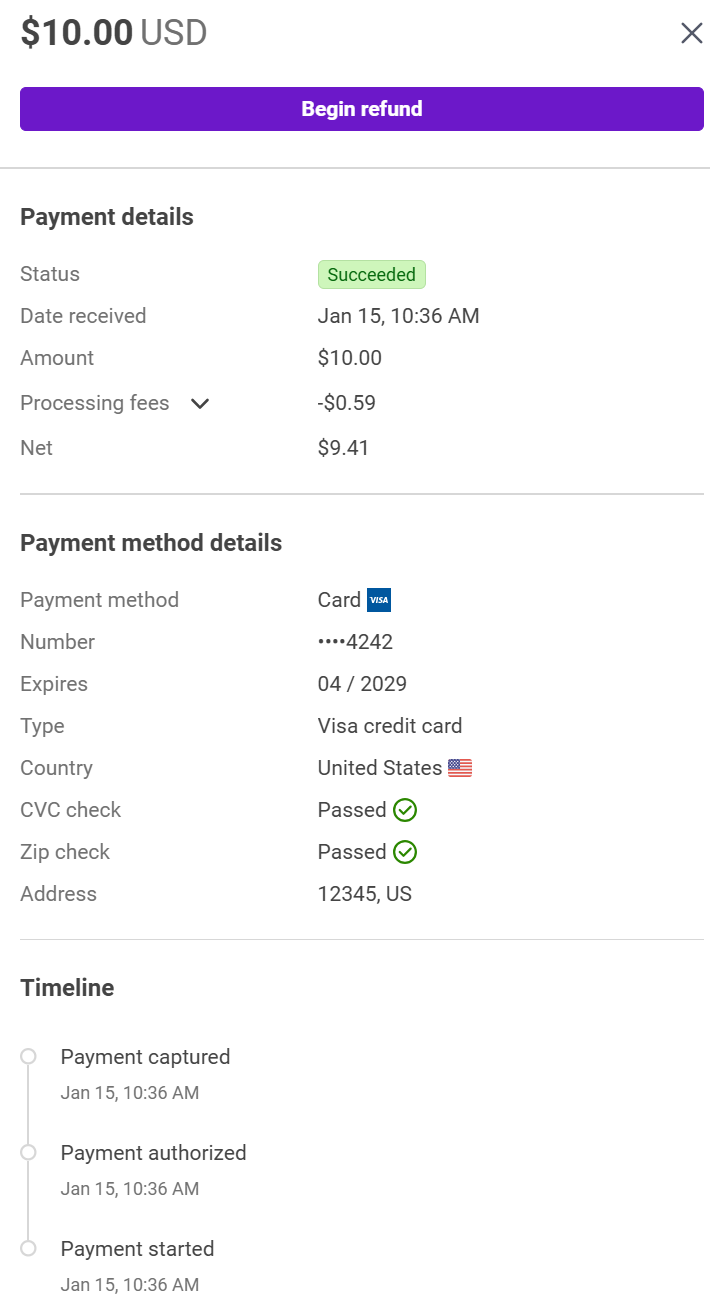Select the Payment started timeline marker
This screenshot has width=710, height=1312.
(28, 1249)
